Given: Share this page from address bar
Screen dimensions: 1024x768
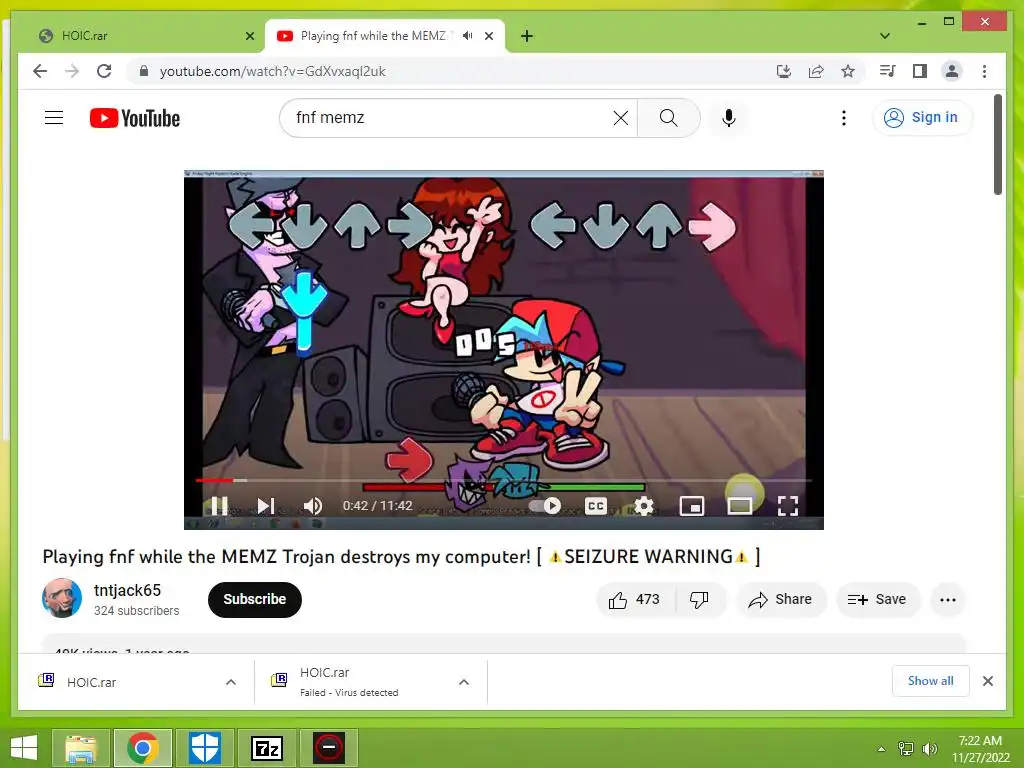Looking at the screenshot, I should click(816, 71).
